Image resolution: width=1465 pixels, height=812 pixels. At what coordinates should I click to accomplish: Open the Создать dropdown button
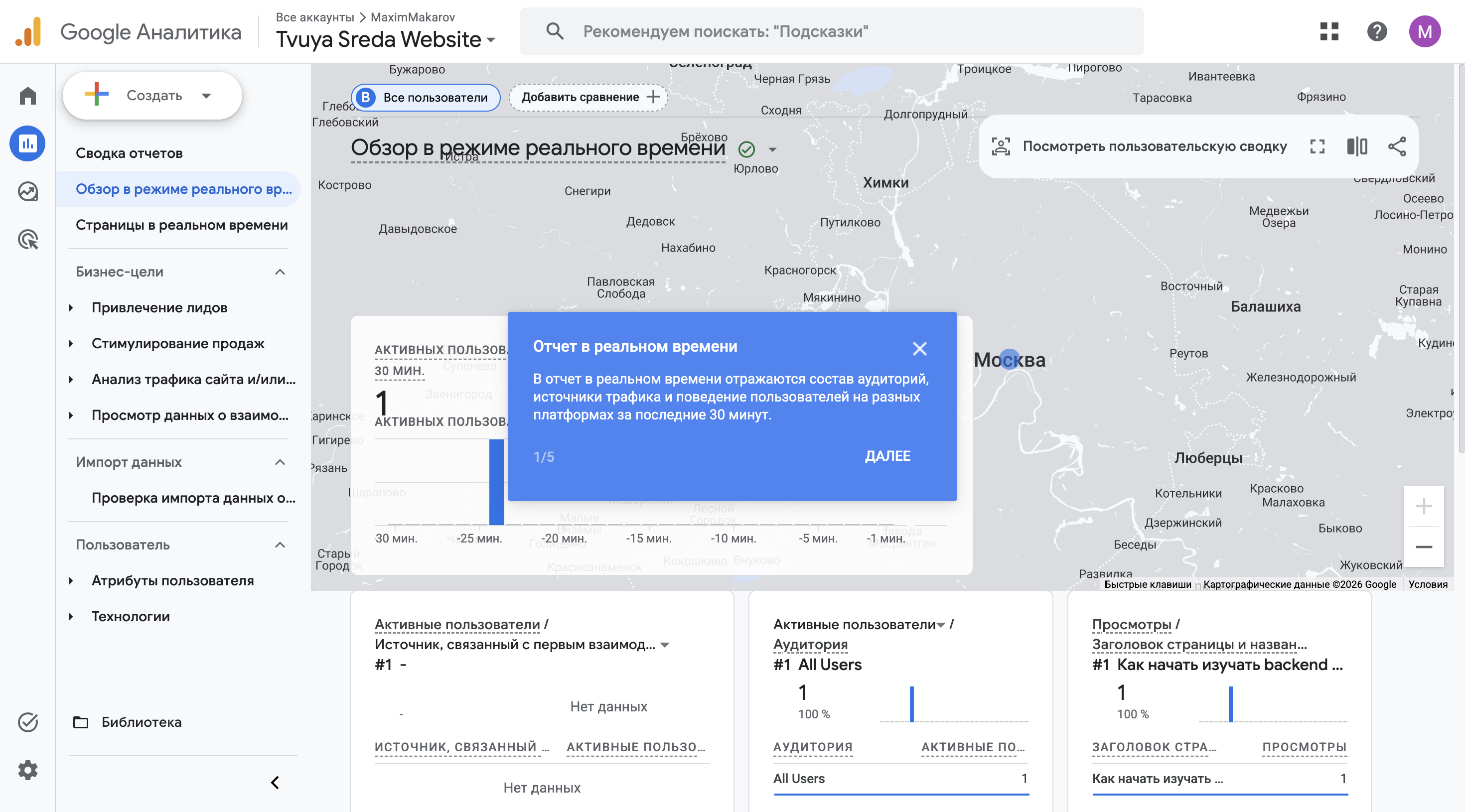(x=152, y=96)
